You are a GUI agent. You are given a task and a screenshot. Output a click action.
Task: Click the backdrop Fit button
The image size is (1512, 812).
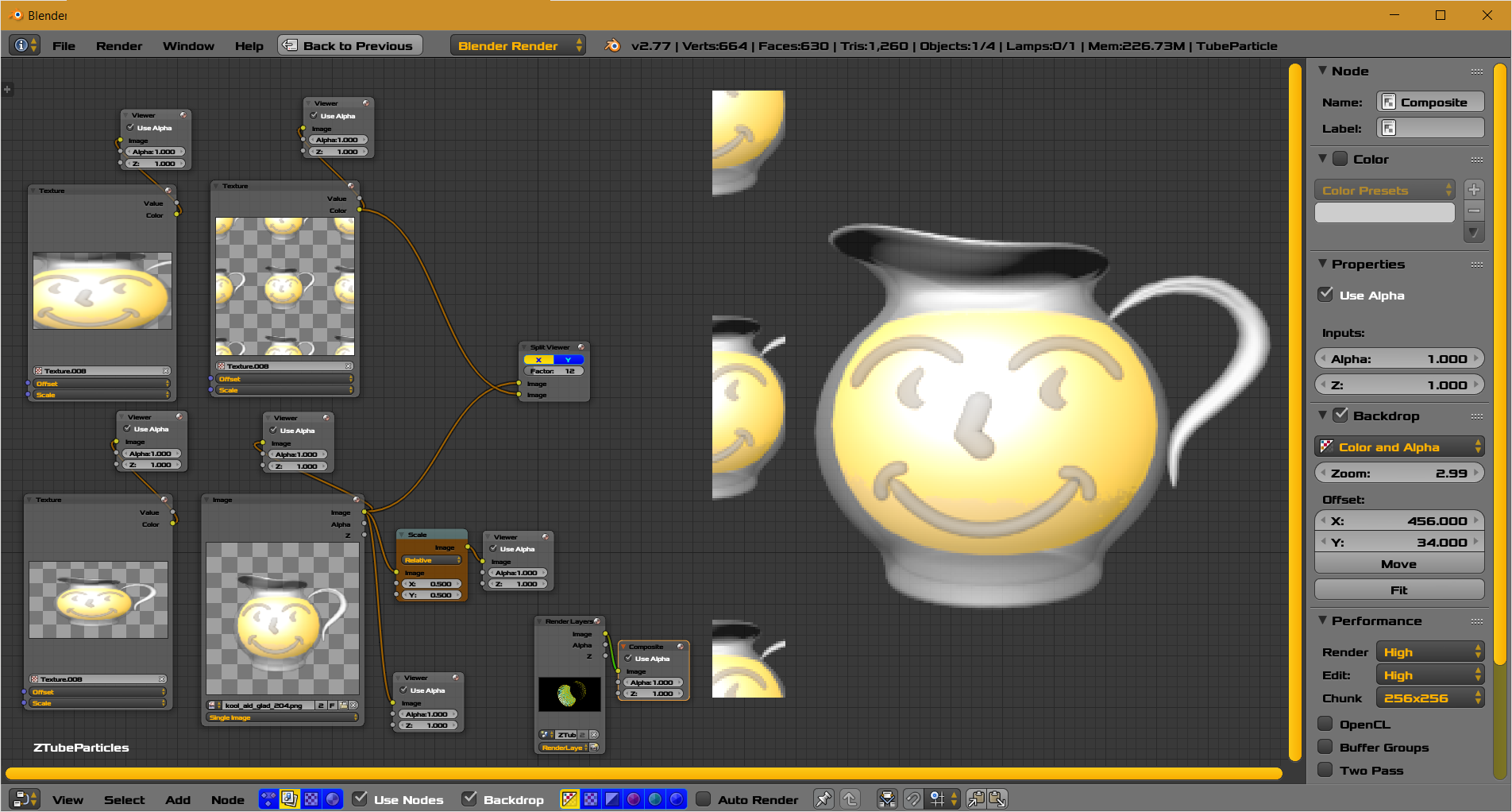[x=1399, y=590]
